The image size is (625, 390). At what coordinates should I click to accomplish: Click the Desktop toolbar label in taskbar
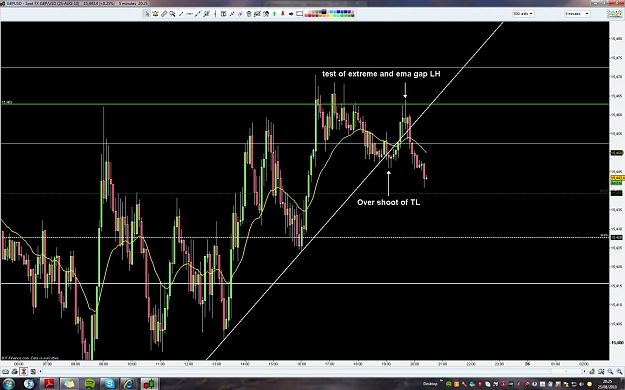[430, 384]
